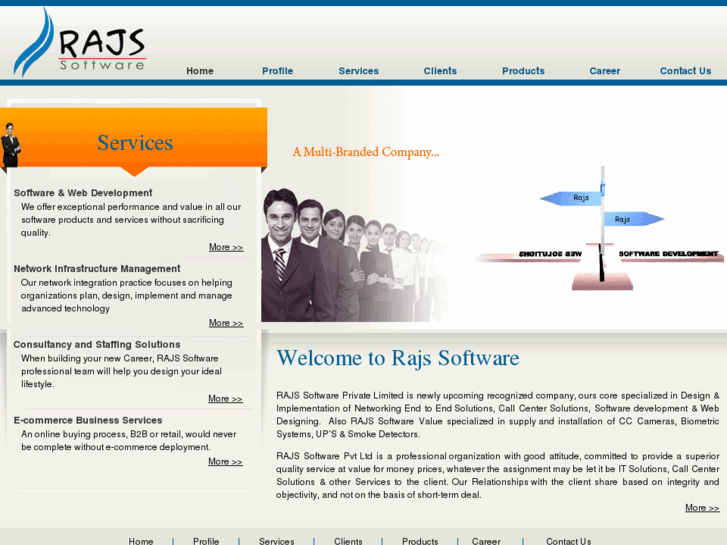Click Home in the footer navigation

point(140,541)
